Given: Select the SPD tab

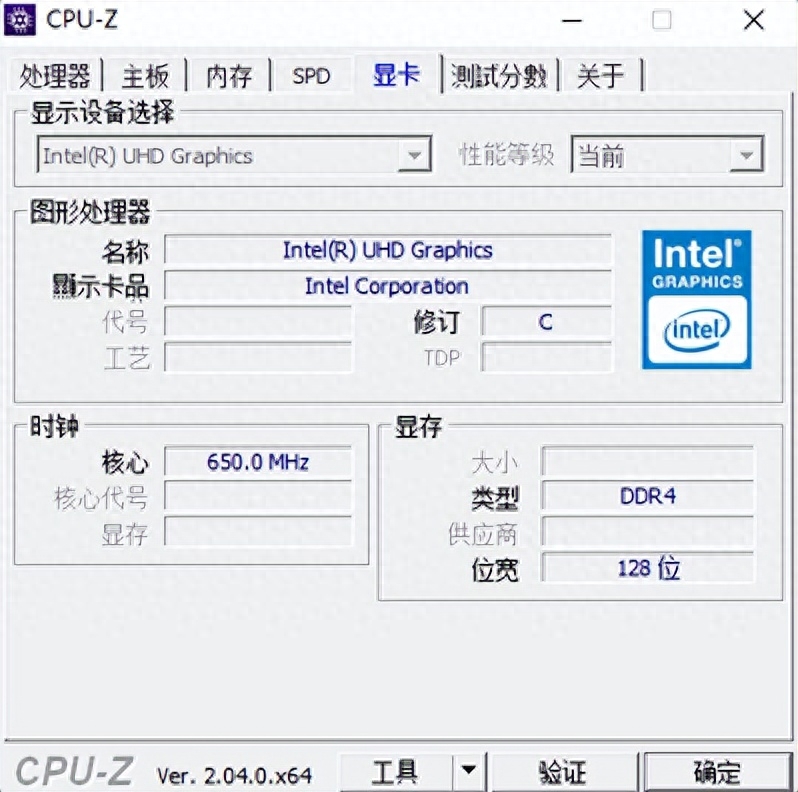Looking at the screenshot, I should [311, 76].
